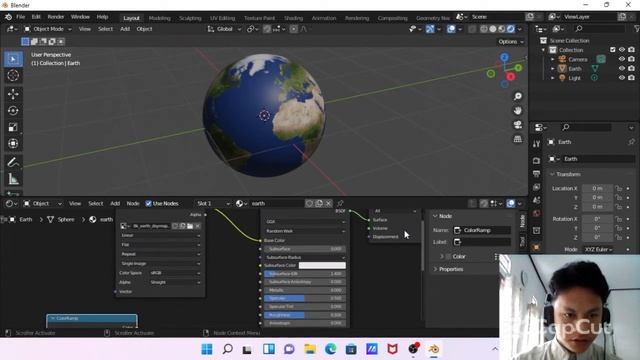The image size is (640, 360).
Task: Click the Subsurface Color swatch
Action: coord(322,265)
